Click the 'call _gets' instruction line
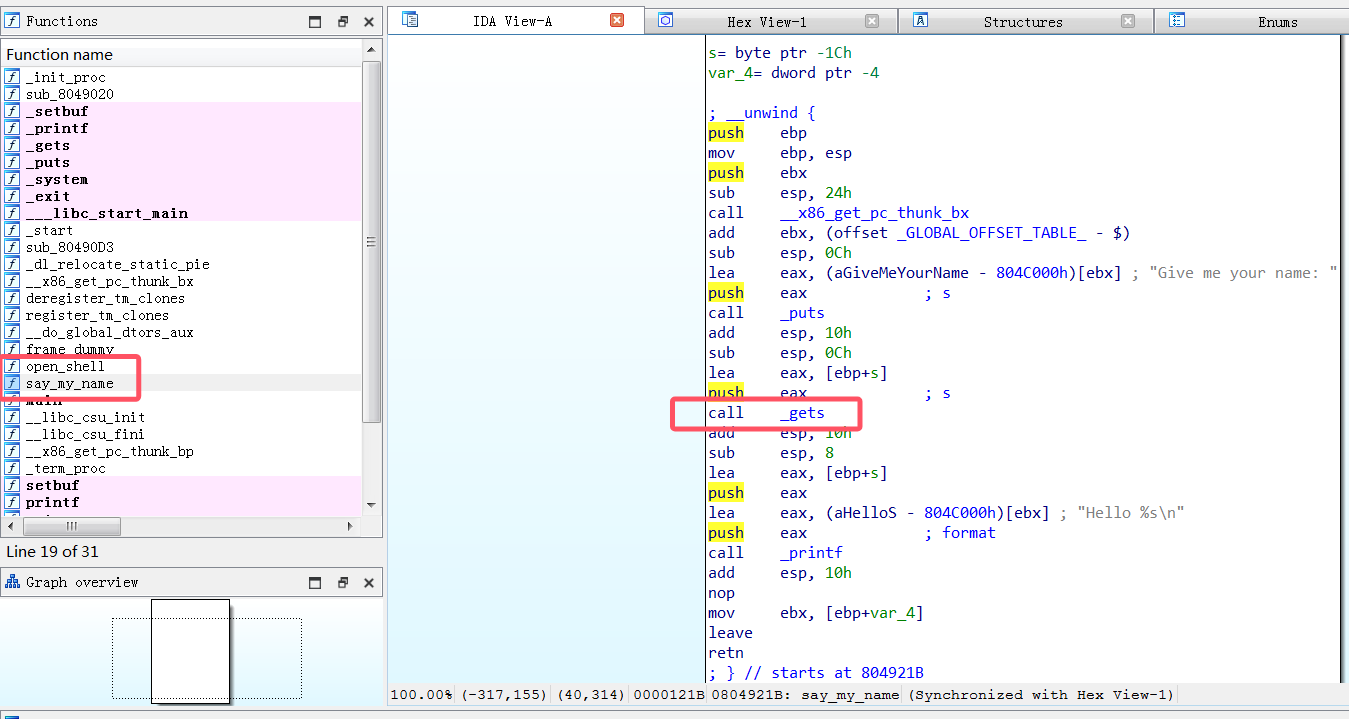 click(x=766, y=413)
